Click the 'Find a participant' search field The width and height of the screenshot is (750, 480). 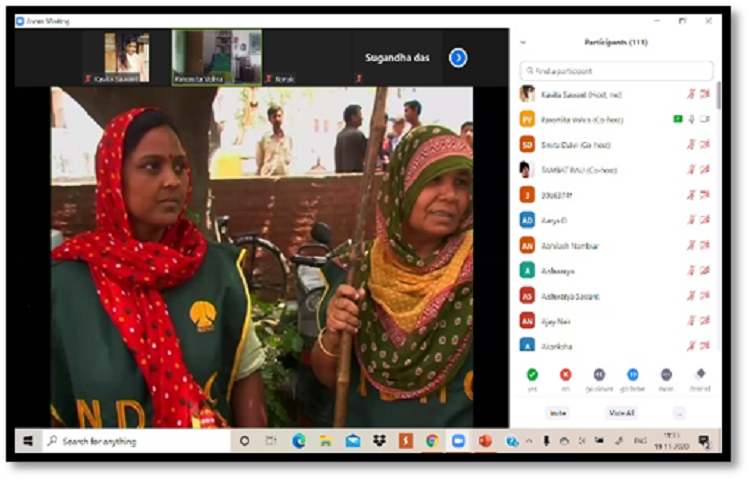616,71
